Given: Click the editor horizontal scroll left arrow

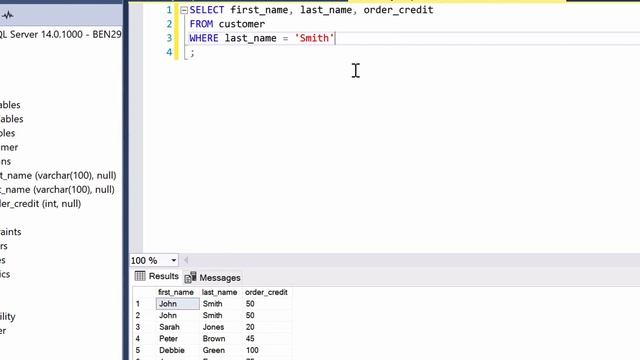Looking at the screenshot, I should (x=186, y=260).
